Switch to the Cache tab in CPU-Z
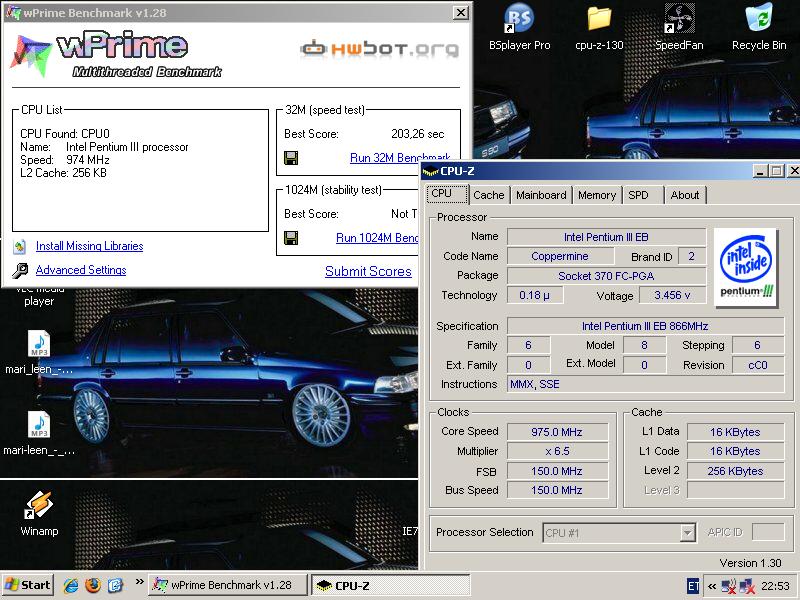The width and height of the screenshot is (800, 600). [489, 195]
